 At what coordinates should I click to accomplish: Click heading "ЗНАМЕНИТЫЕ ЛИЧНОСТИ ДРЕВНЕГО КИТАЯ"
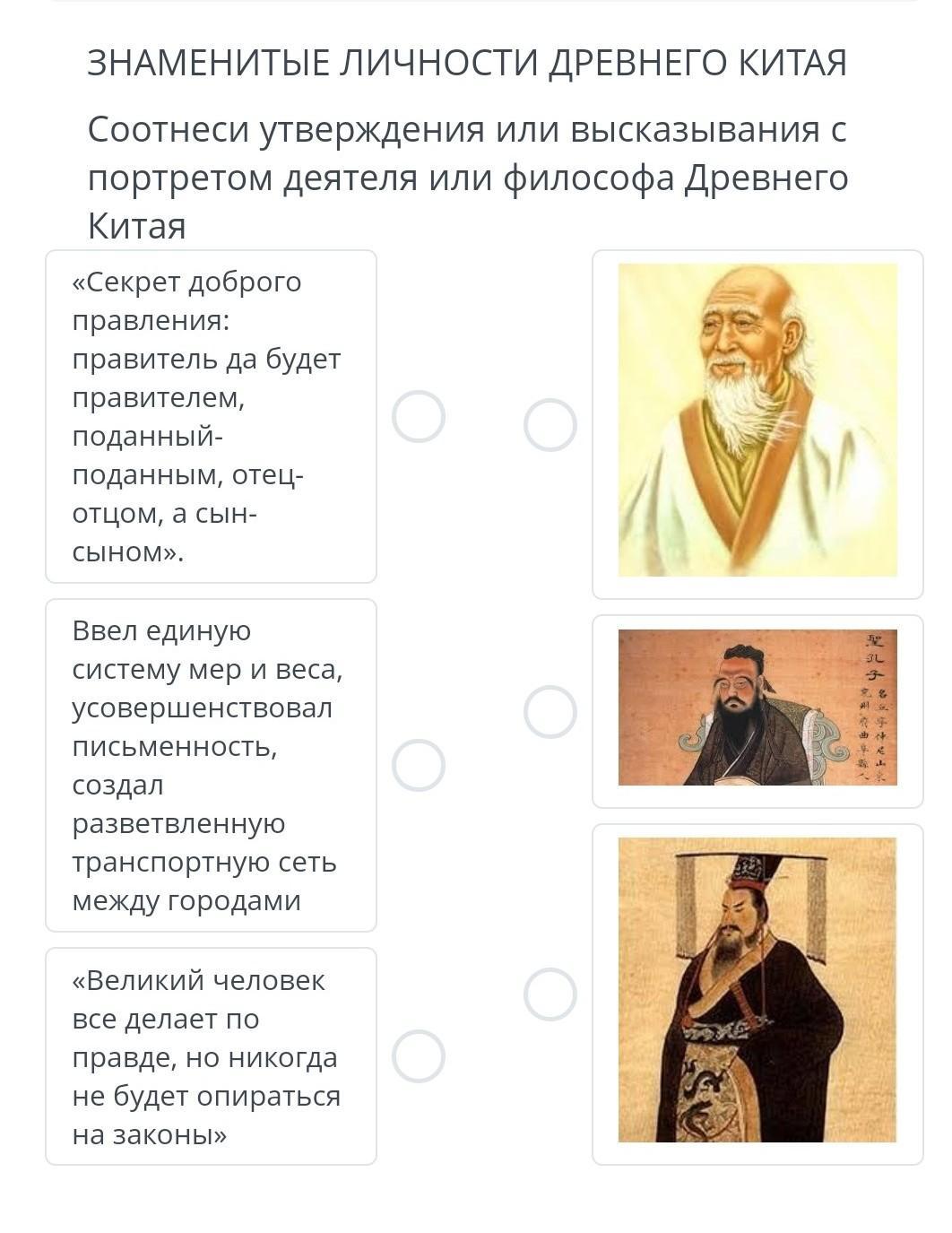point(466,64)
